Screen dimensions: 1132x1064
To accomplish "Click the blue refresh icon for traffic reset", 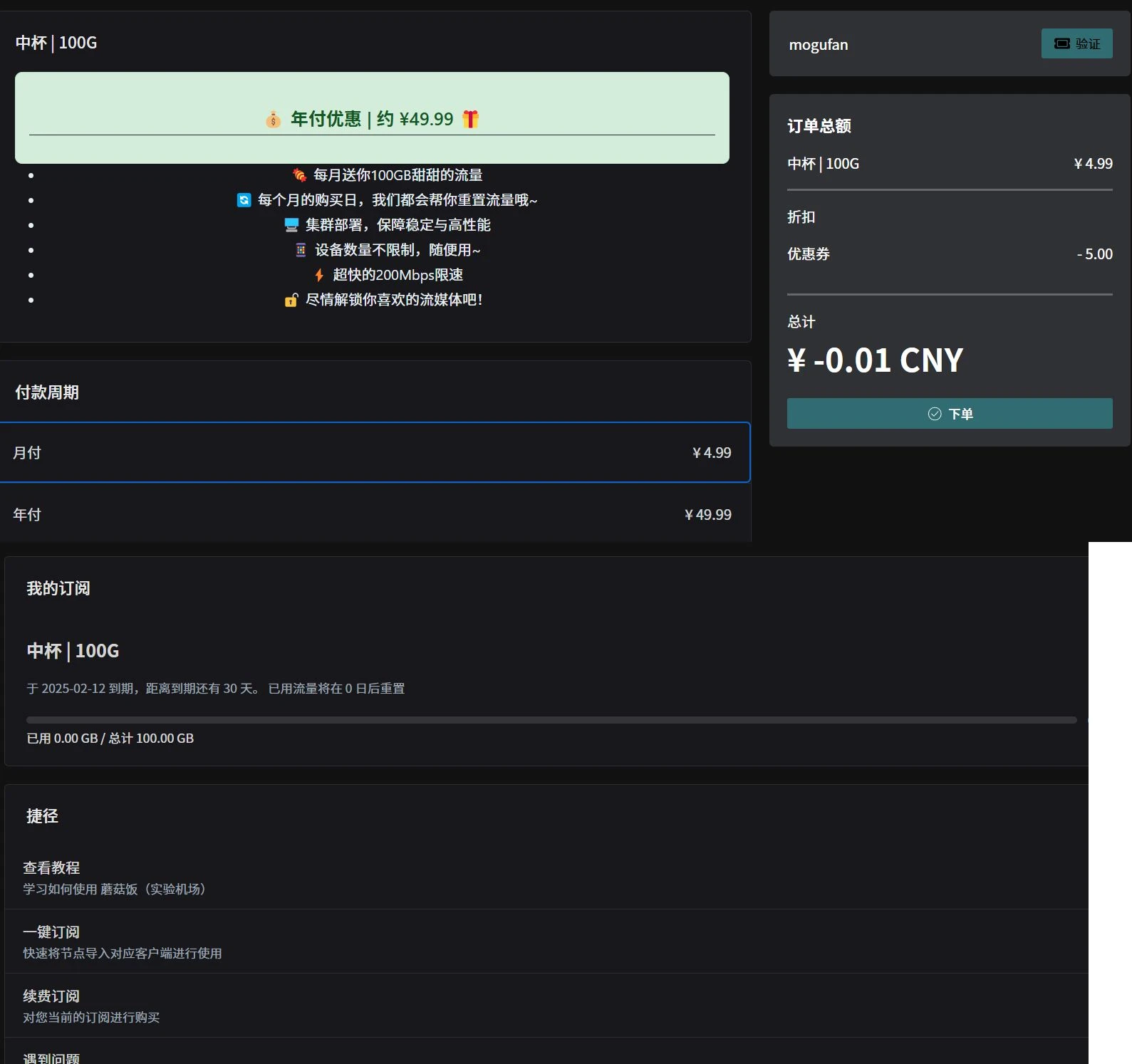I will [244, 200].
